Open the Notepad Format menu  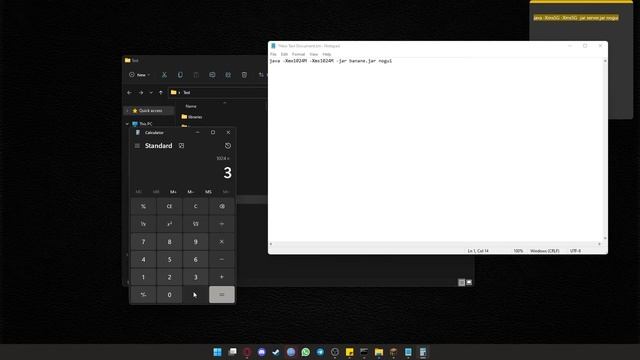click(298, 54)
